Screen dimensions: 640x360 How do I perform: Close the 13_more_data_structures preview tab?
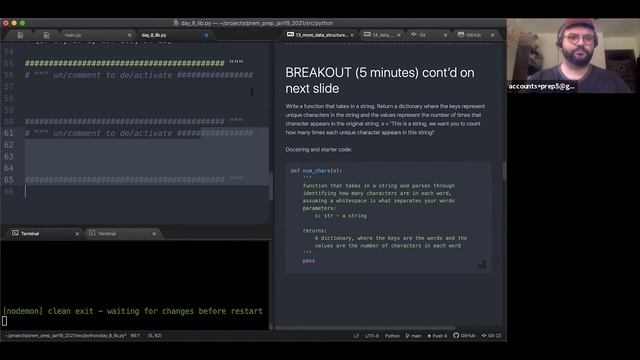point(352,35)
